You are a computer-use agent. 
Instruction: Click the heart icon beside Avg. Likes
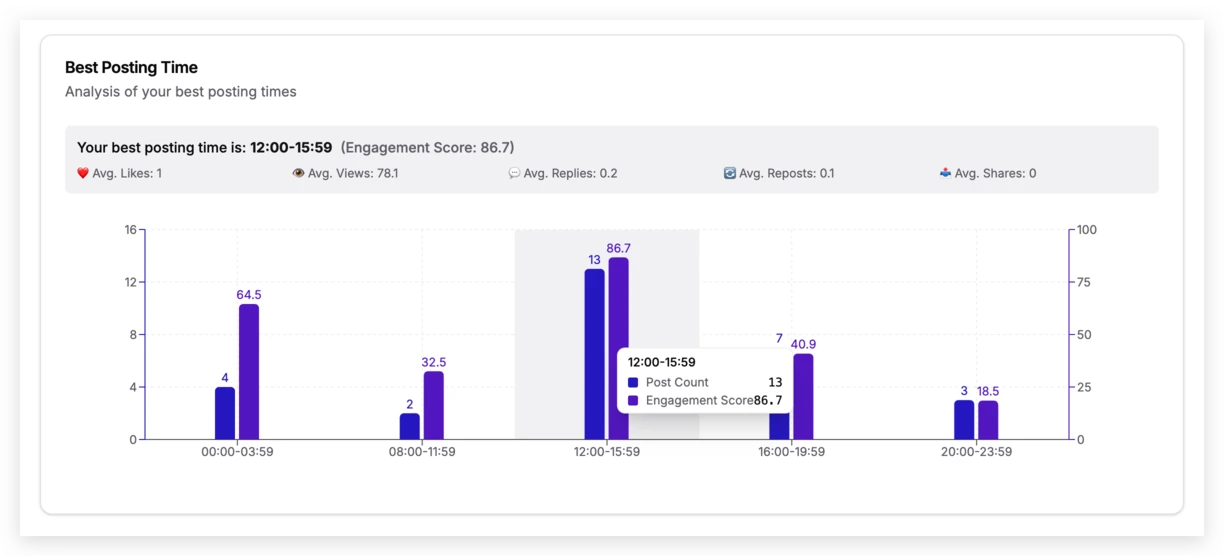[x=83, y=173]
